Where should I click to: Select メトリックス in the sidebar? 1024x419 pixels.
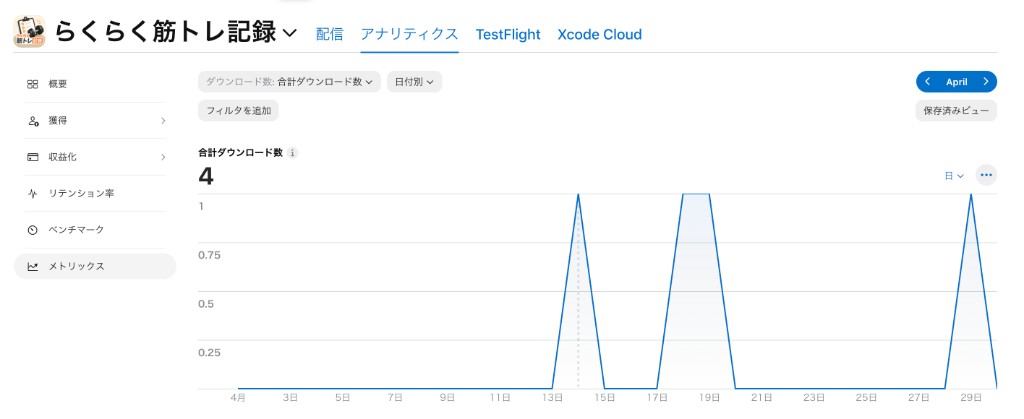click(x=95, y=266)
